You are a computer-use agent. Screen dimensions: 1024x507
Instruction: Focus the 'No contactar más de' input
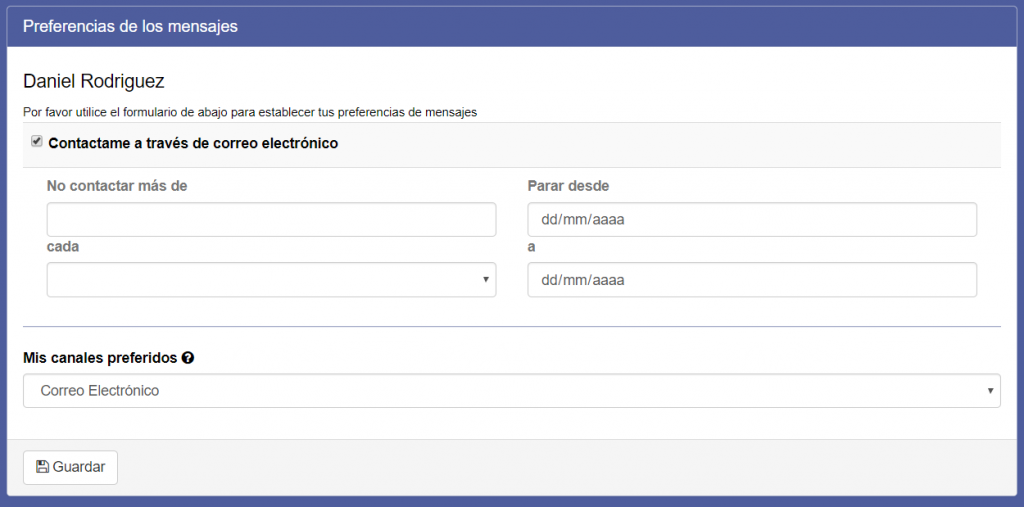click(x=271, y=219)
